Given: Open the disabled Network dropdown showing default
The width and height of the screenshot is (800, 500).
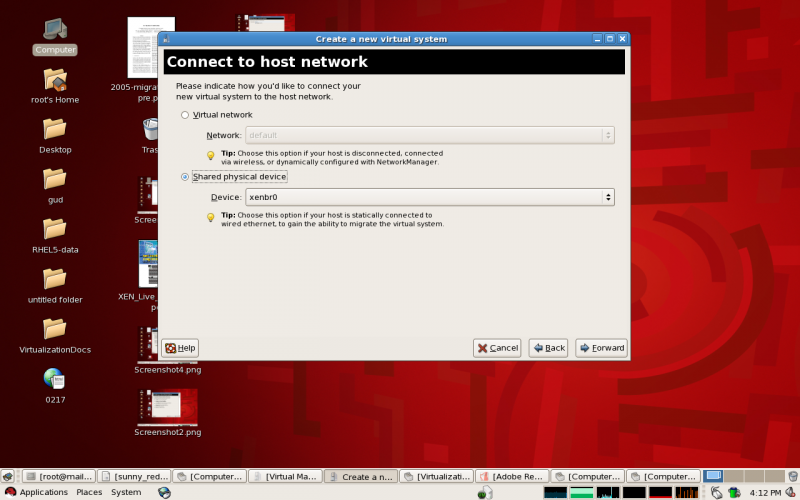Looking at the screenshot, I should [x=430, y=135].
